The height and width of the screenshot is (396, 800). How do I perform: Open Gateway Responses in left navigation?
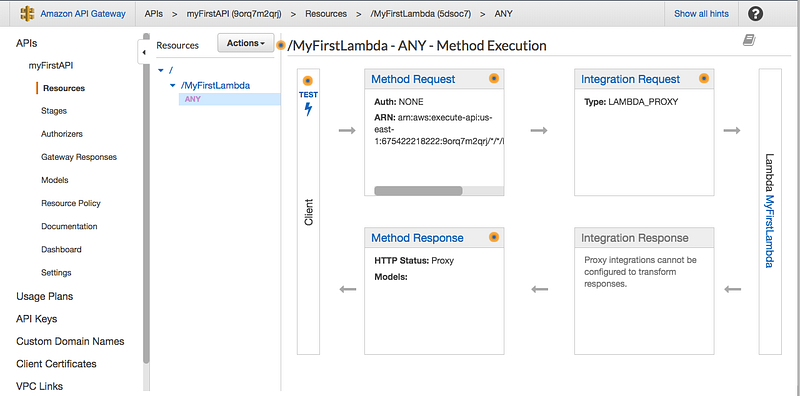79,157
